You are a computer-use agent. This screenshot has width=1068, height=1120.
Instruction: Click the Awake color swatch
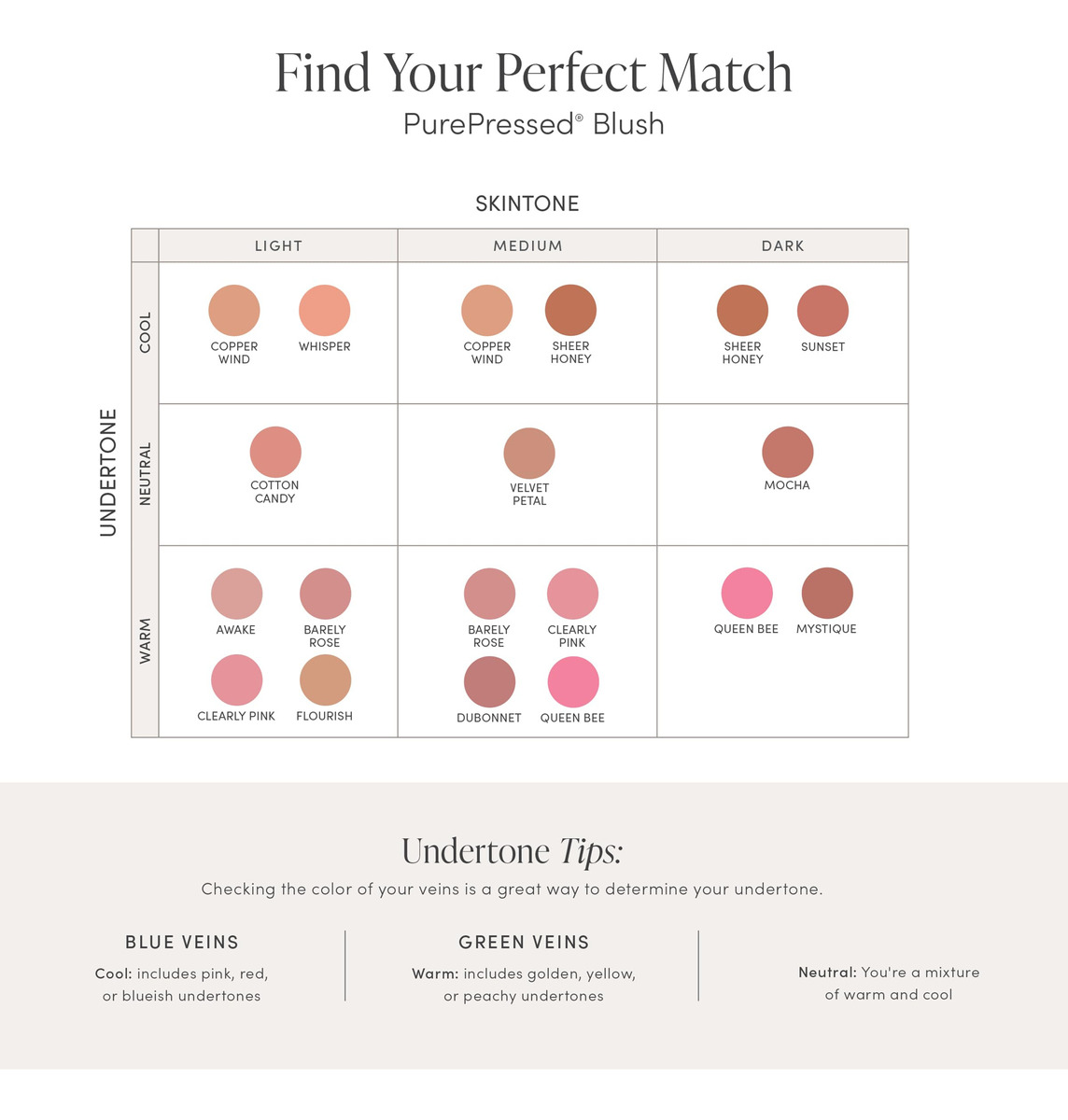click(236, 594)
